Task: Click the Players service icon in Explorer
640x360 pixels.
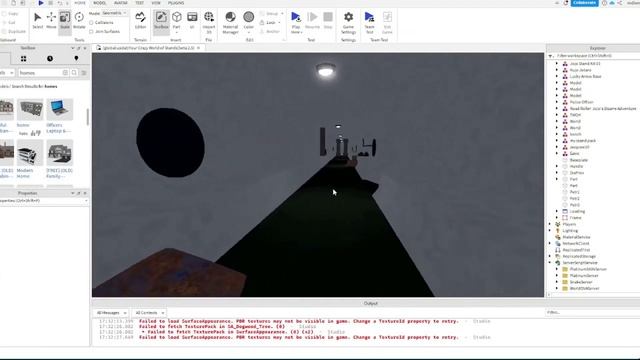Action: [x=558, y=224]
